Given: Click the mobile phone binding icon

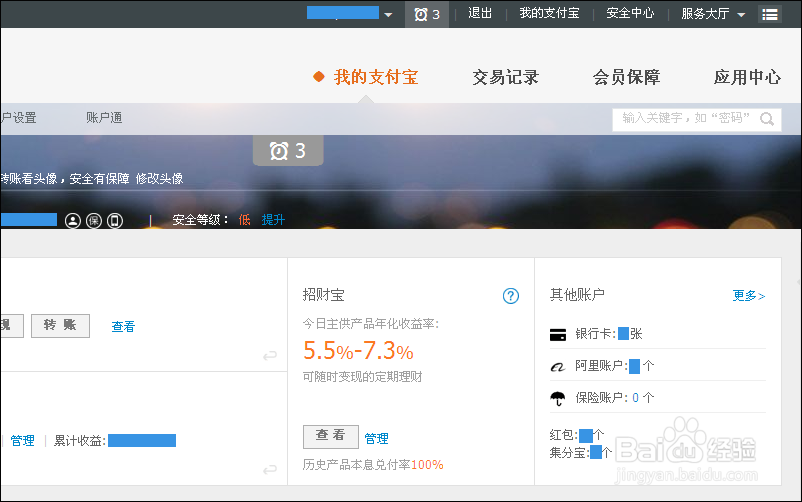Looking at the screenshot, I should tap(115, 221).
